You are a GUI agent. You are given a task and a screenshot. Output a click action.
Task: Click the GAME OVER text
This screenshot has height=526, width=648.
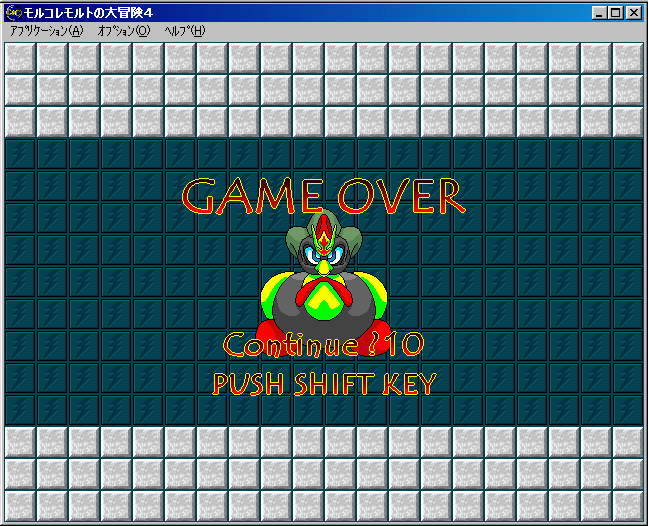click(324, 196)
